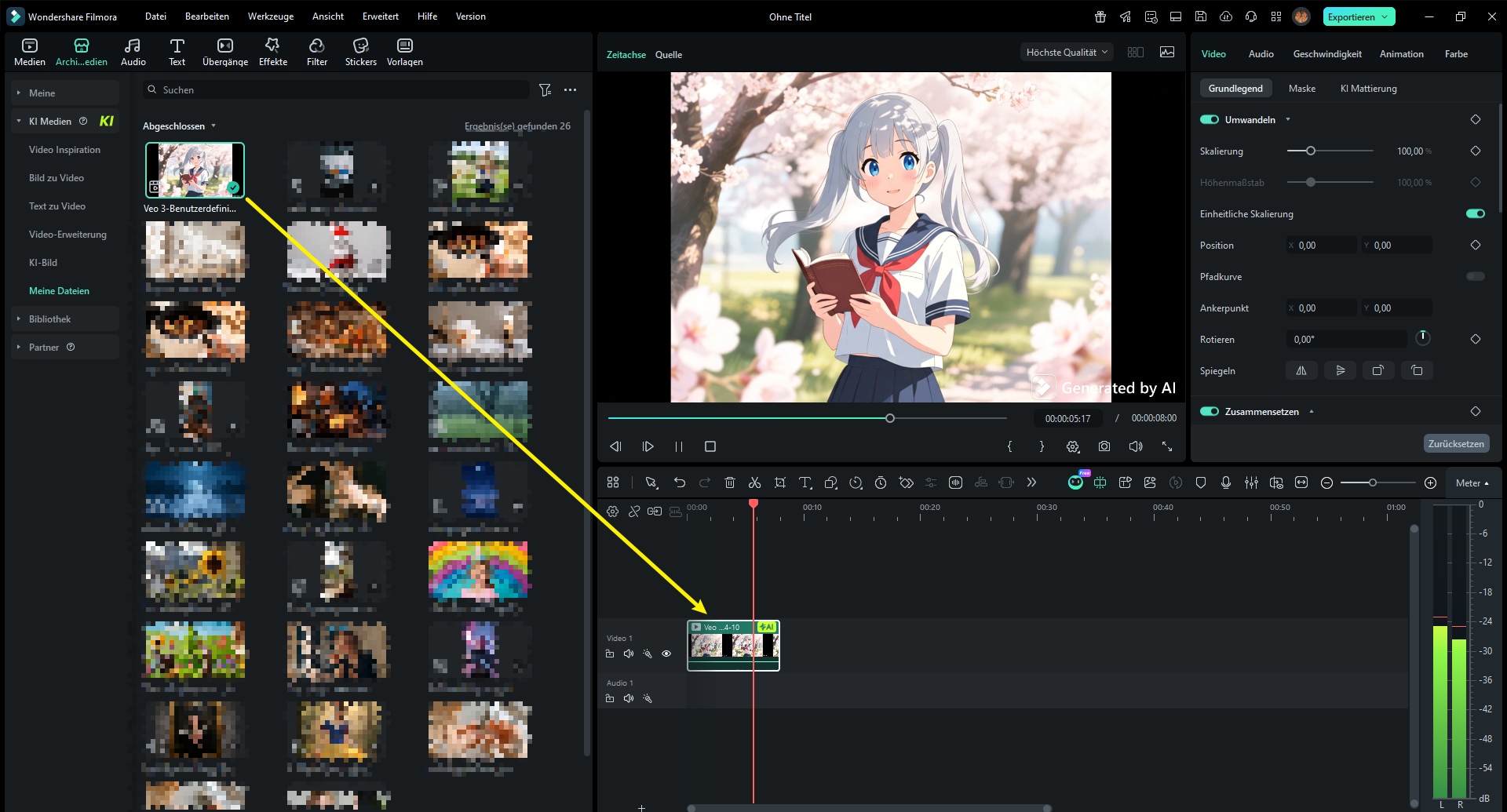Select the Text tool in timeline toolbar
This screenshot has width=1507, height=812.
tap(805, 482)
